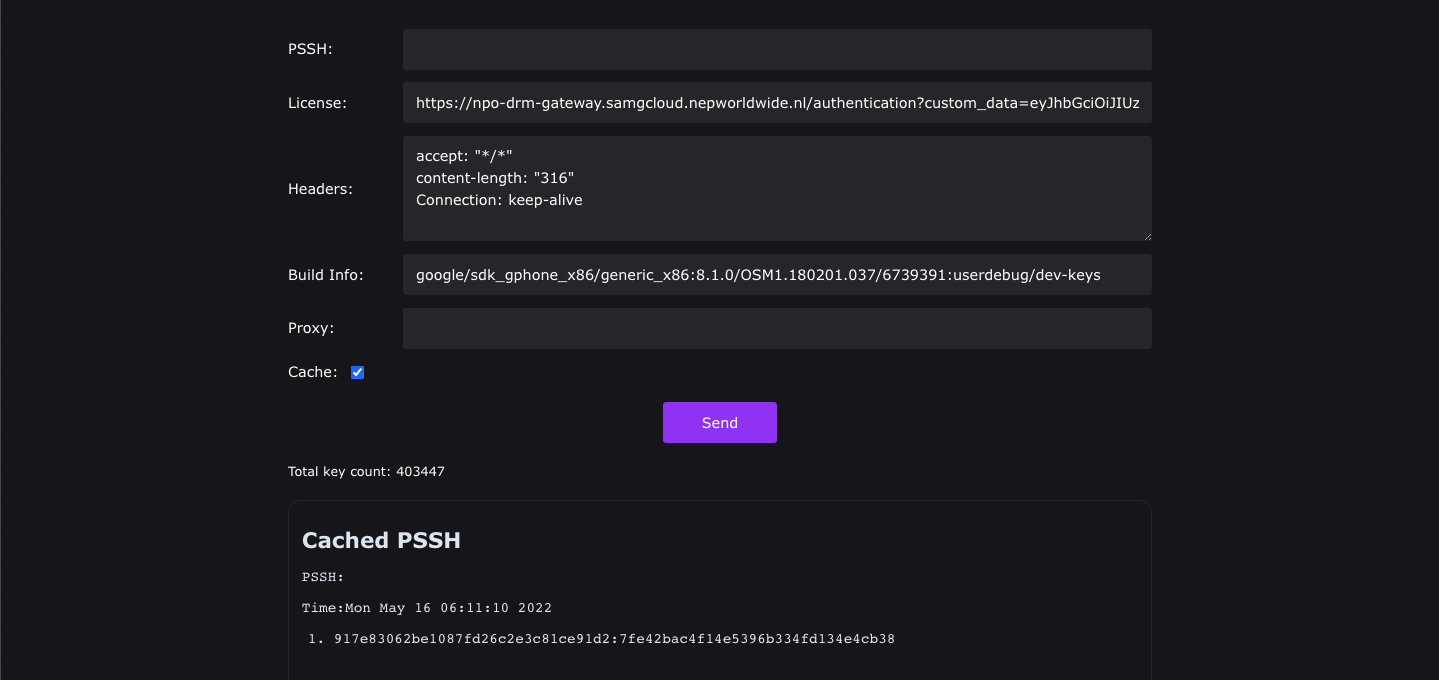Focus the License URL input field
1439x680 pixels.
coord(777,102)
